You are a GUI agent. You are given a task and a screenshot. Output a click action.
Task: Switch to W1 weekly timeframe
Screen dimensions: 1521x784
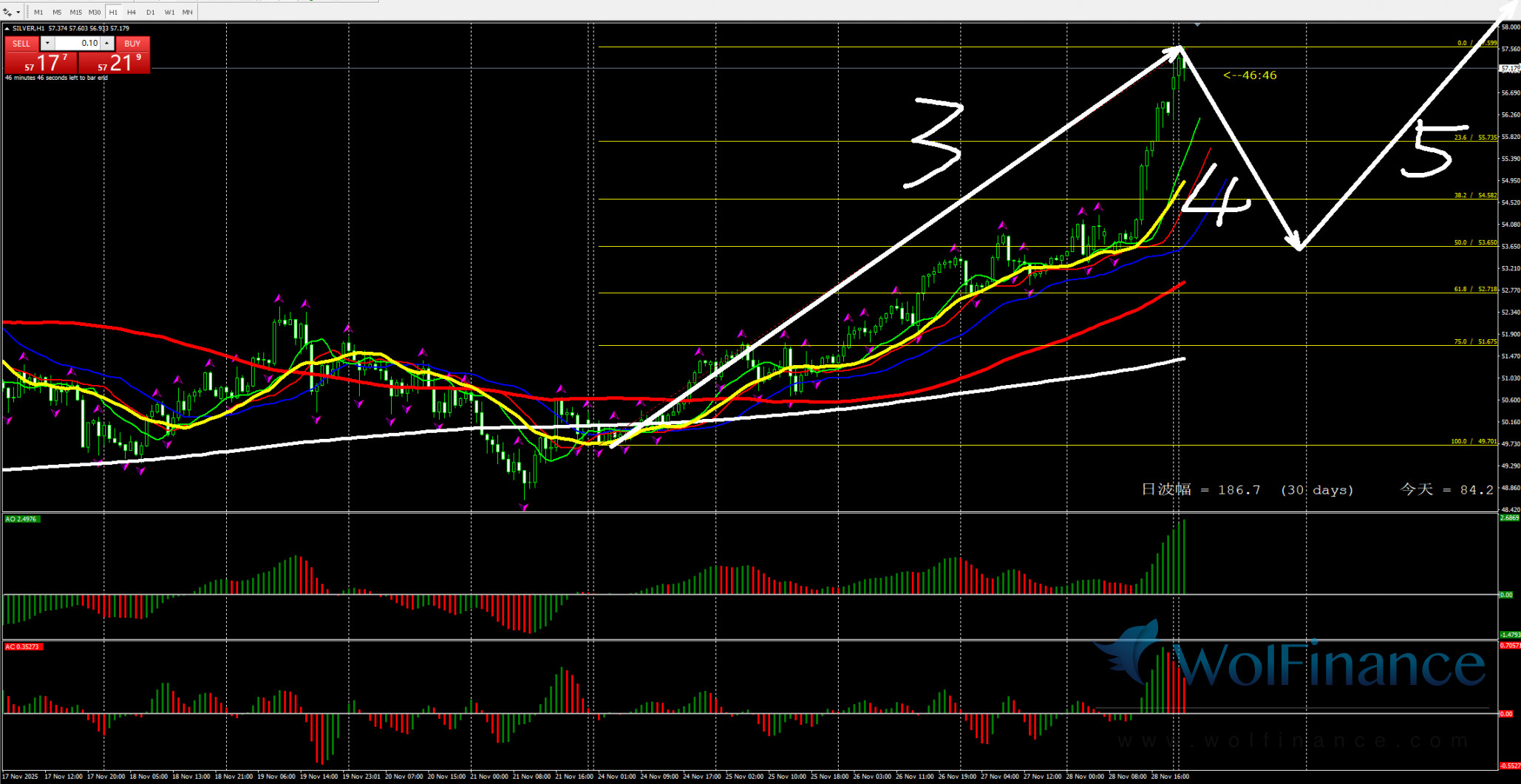[x=169, y=12]
